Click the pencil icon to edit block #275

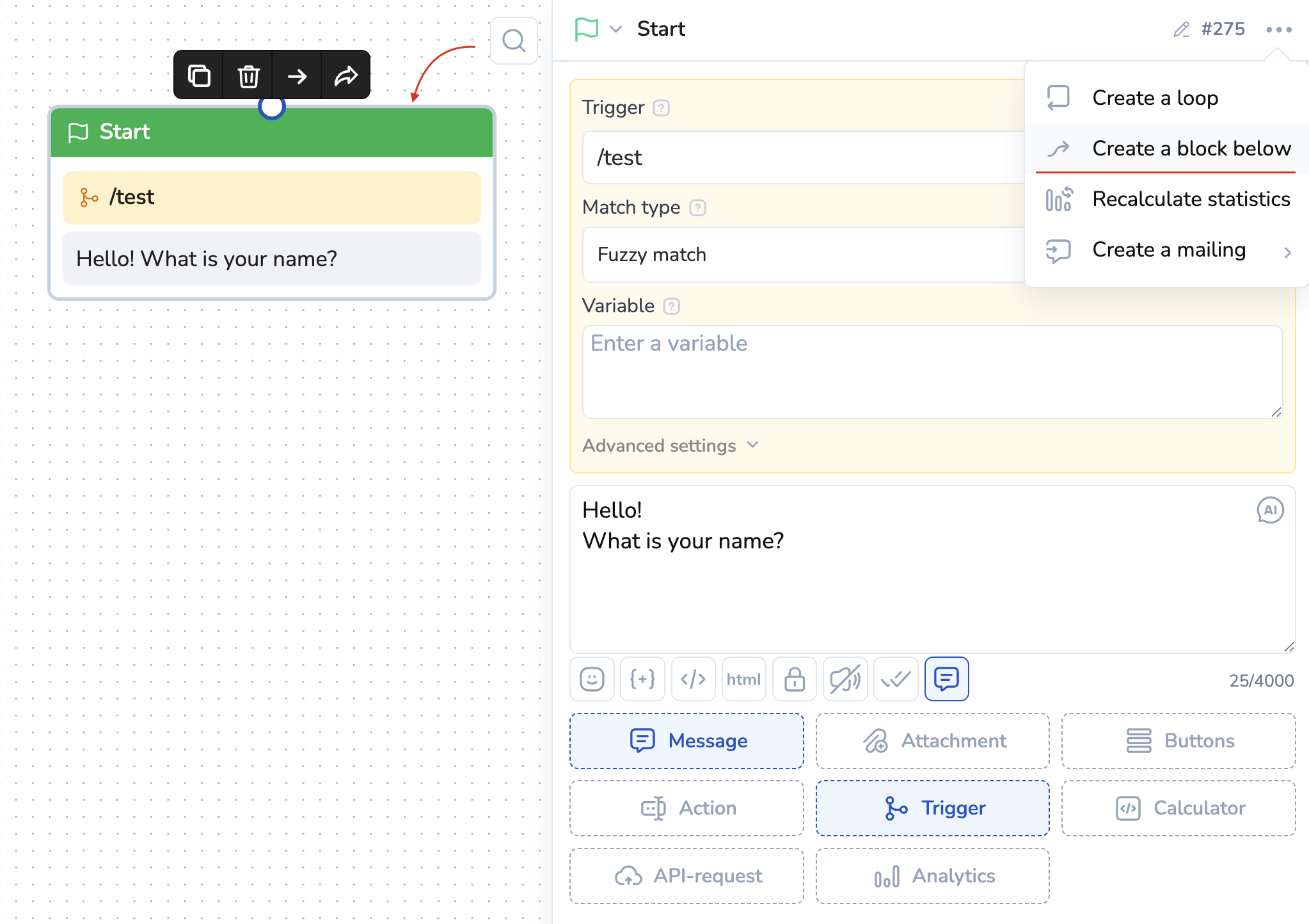1181,29
